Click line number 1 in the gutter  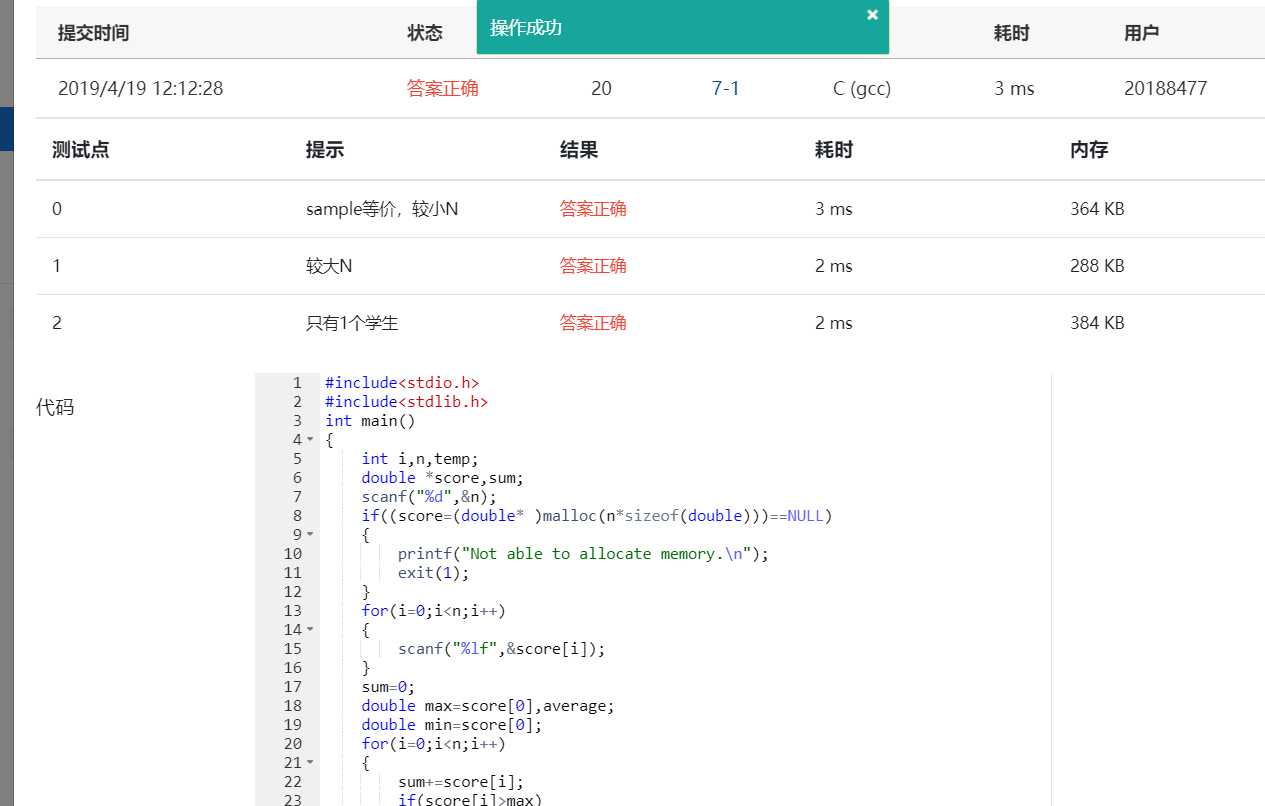(297, 383)
